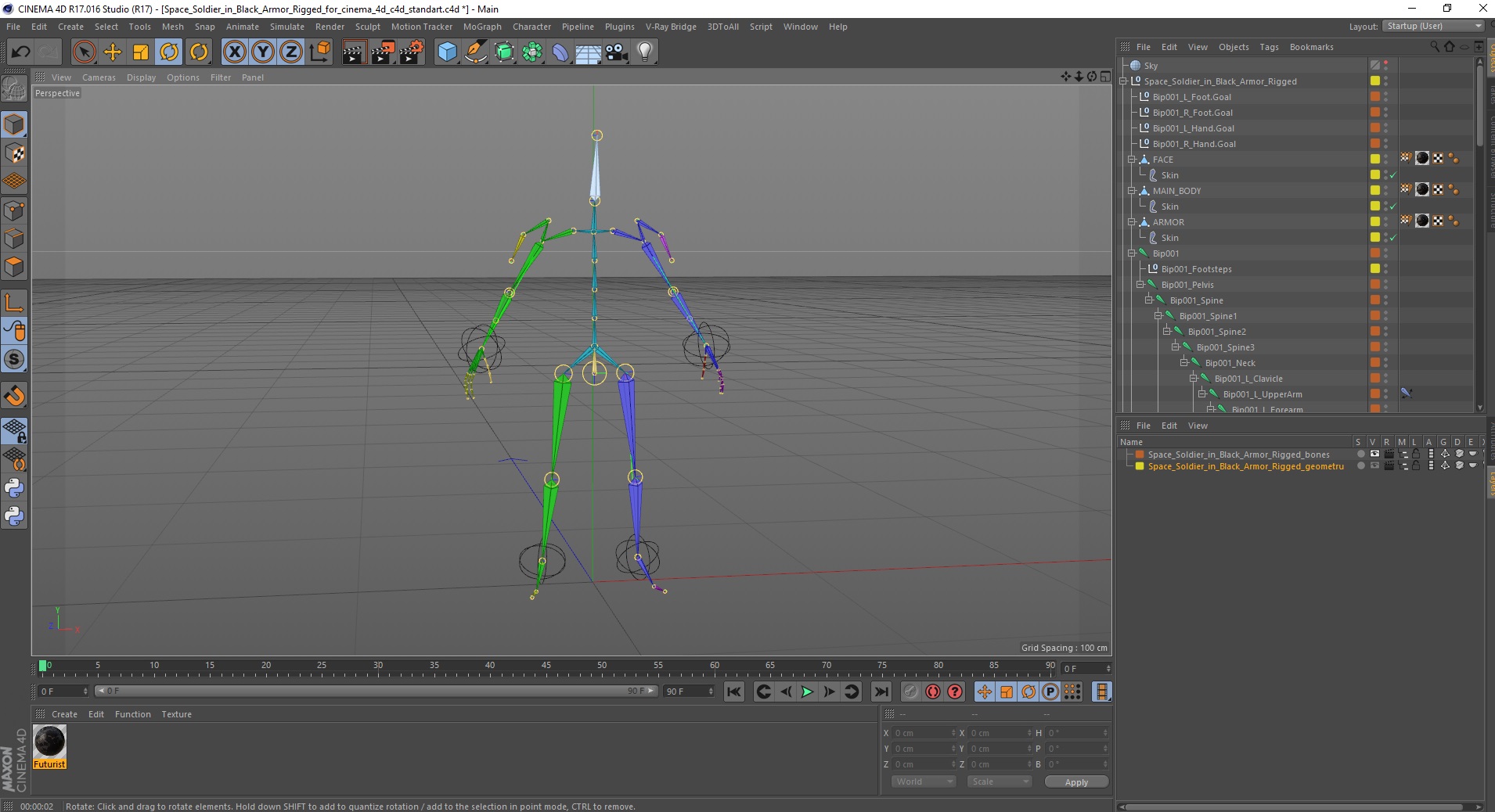
Task: Open Objects panel Tags menu
Action: (x=1269, y=47)
